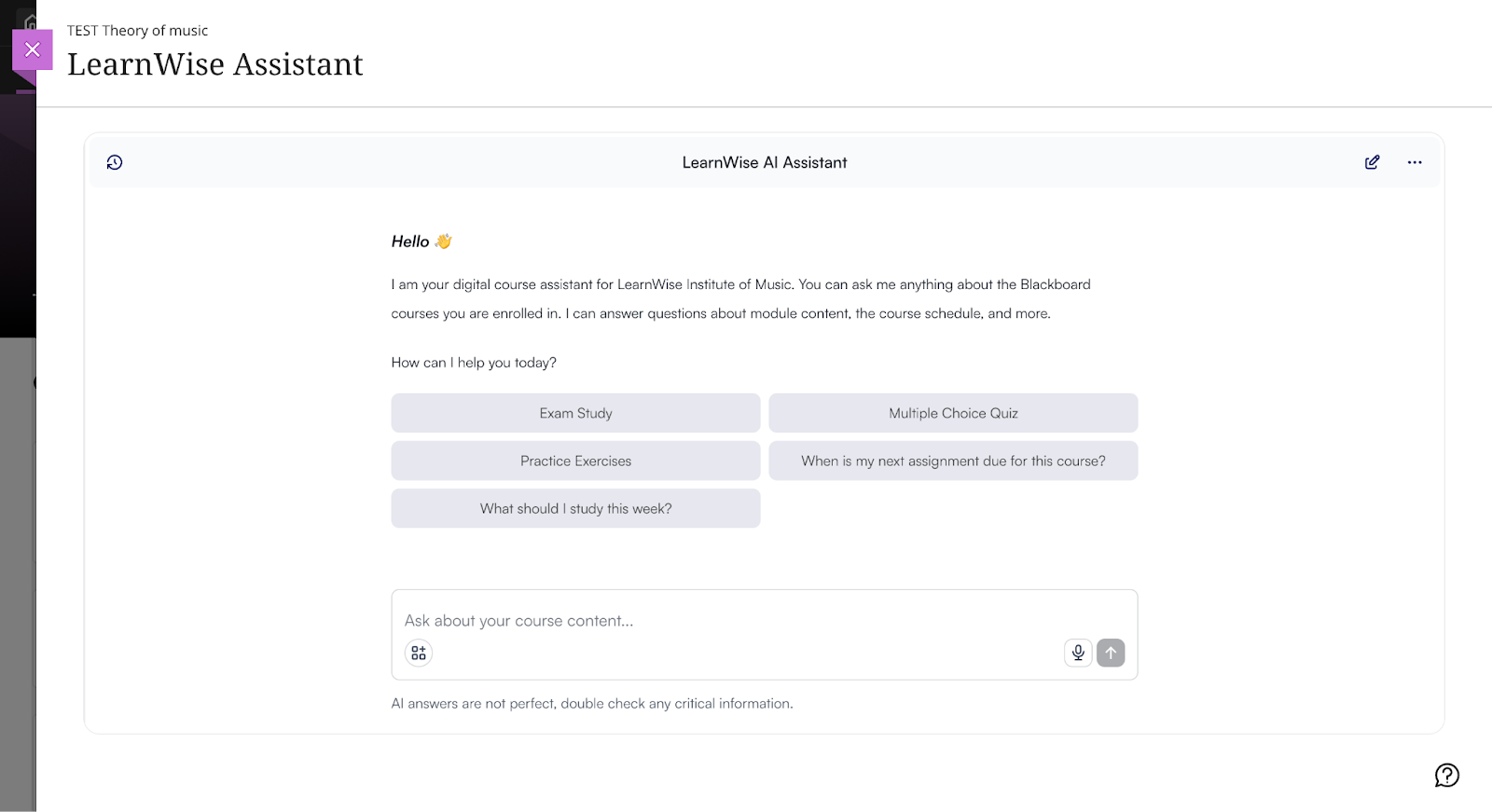Open the tools grid icon in message box

419,653
